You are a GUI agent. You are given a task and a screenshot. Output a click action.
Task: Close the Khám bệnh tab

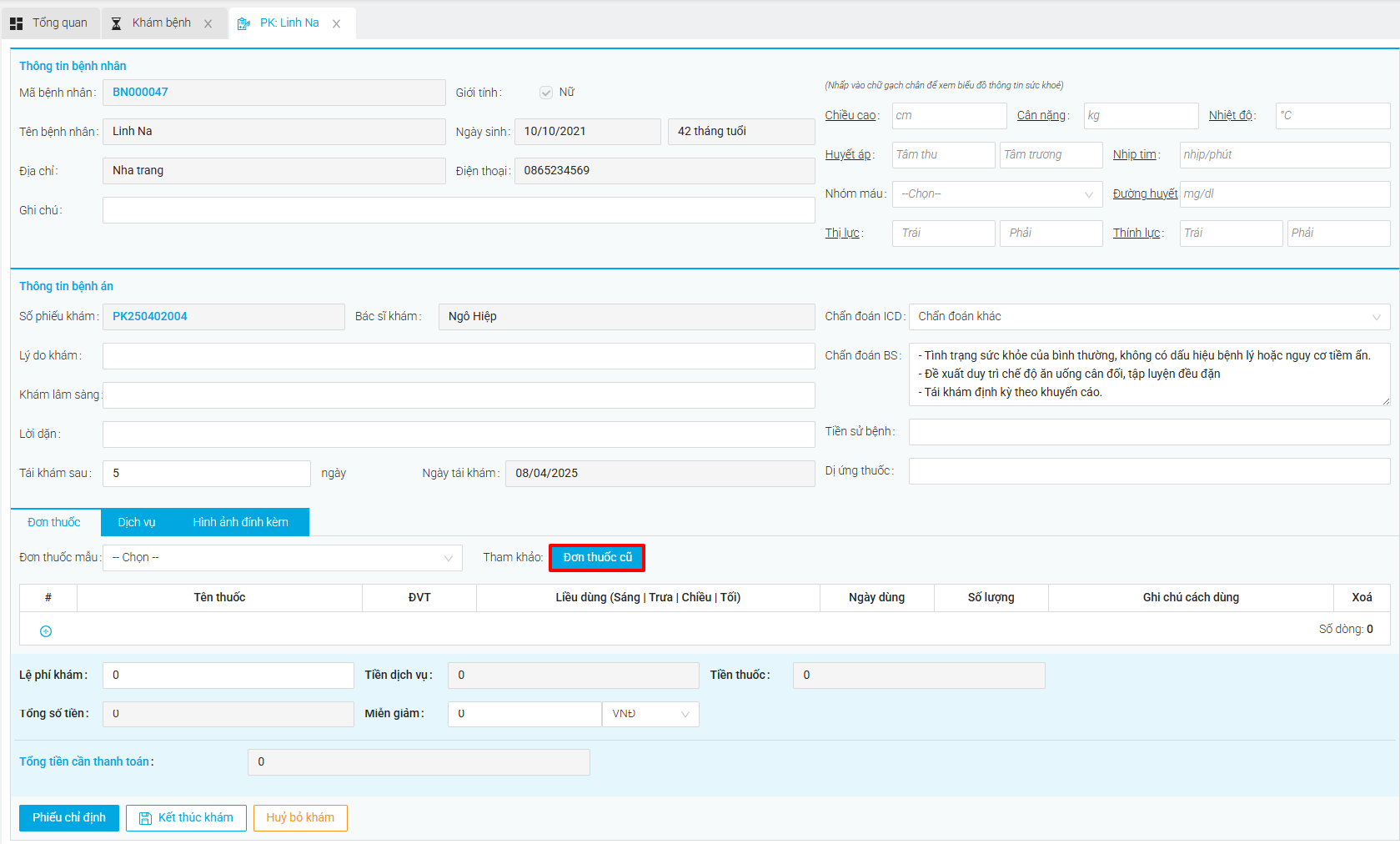click(x=208, y=24)
